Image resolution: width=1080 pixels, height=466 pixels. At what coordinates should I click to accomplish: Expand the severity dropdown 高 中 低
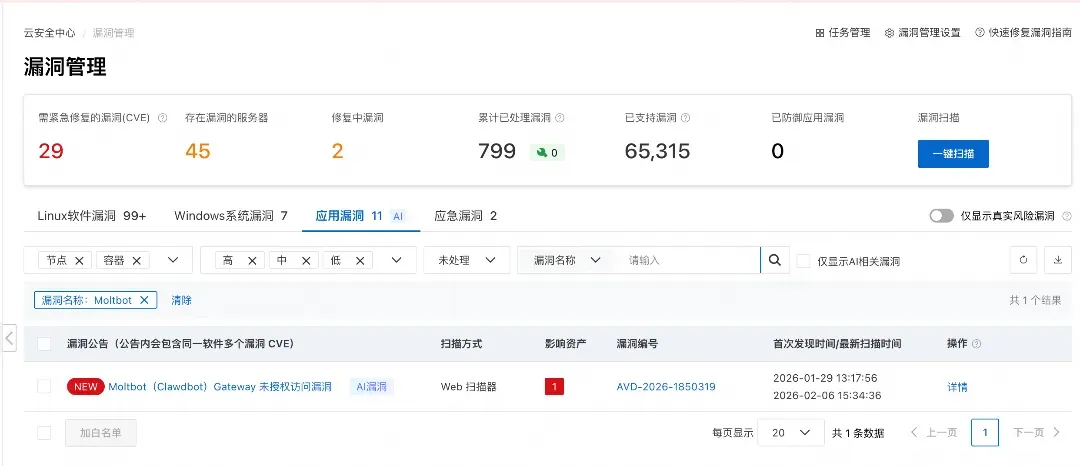[x=396, y=260]
